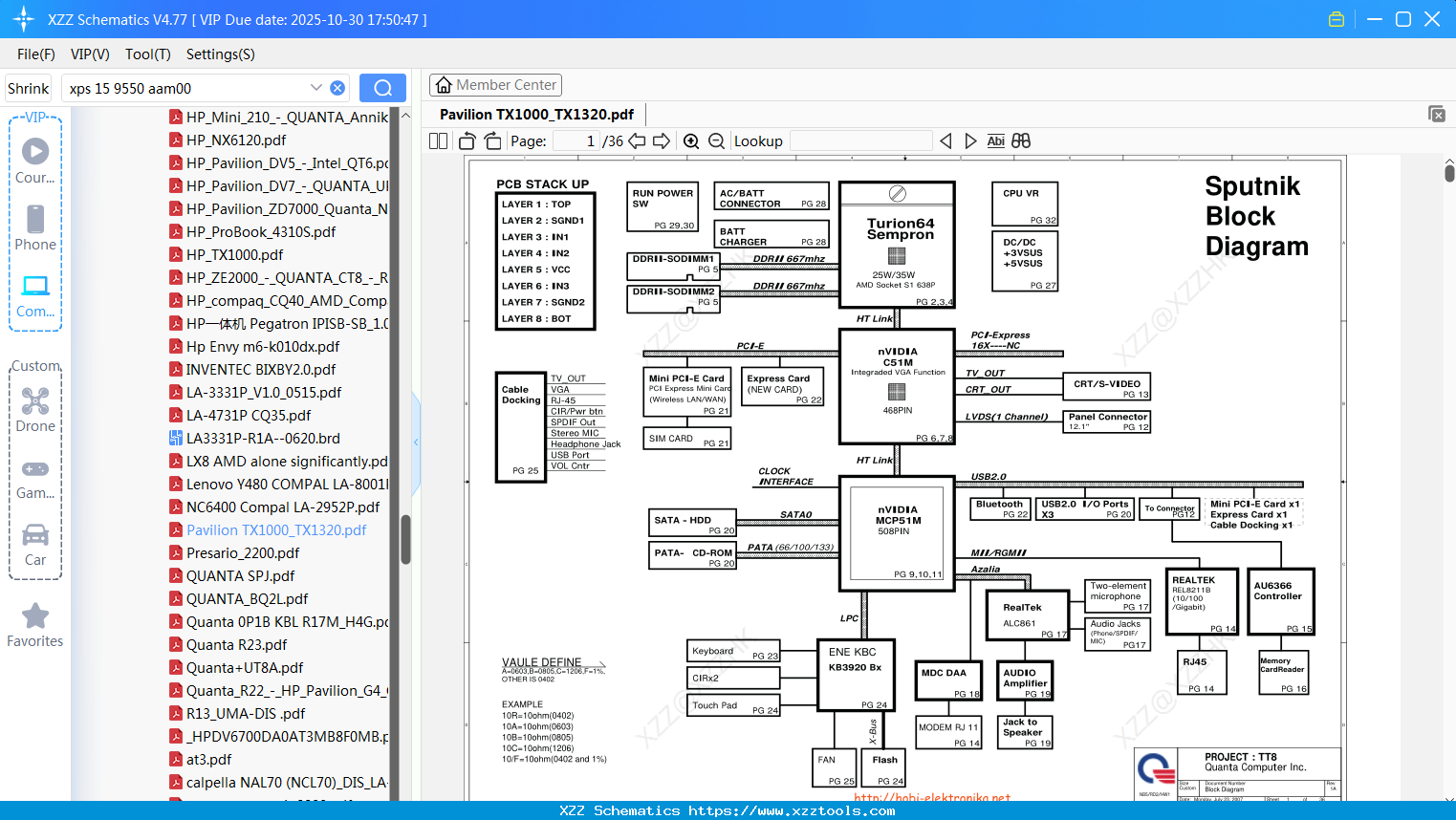Open HP_Pavilion_DV7 QUANTA file
Image resolution: width=1456 pixels, height=820 pixels.
point(279,185)
